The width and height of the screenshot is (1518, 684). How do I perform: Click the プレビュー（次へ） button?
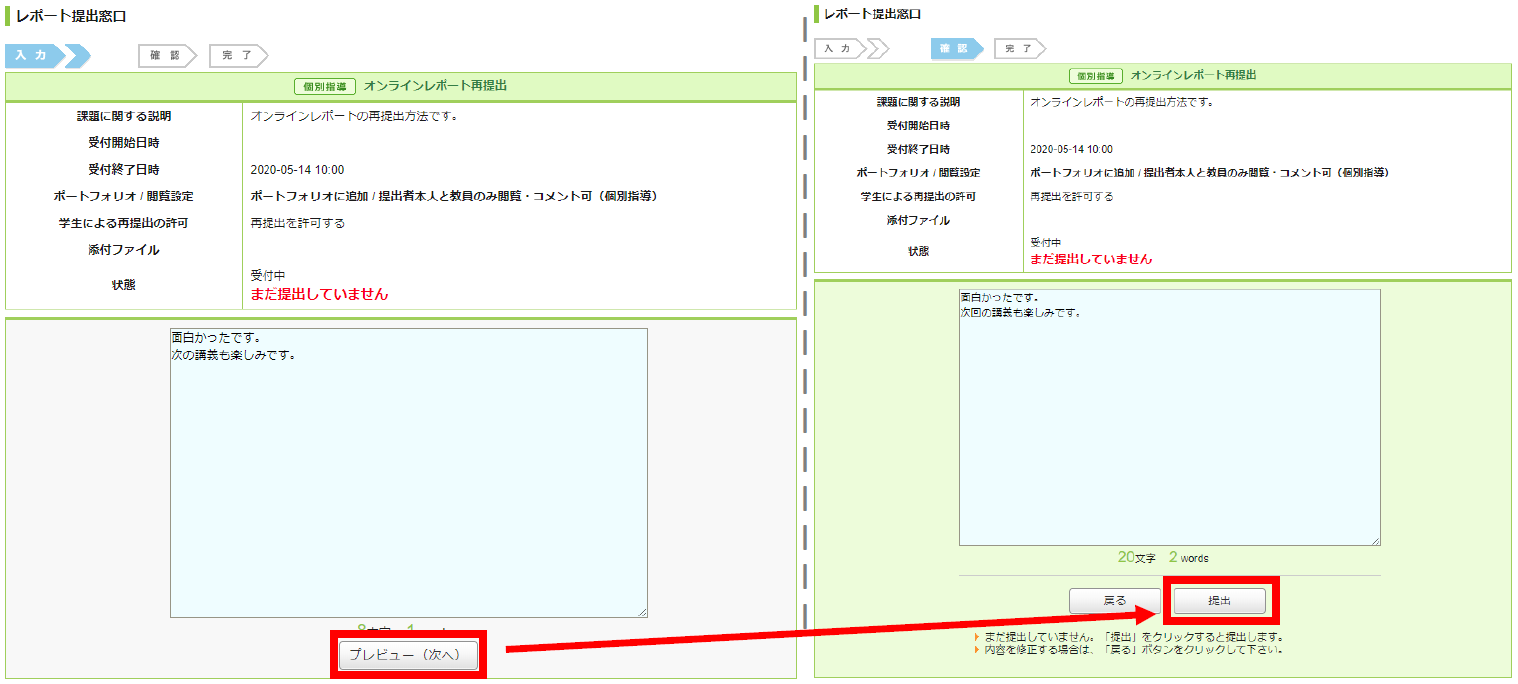408,655
